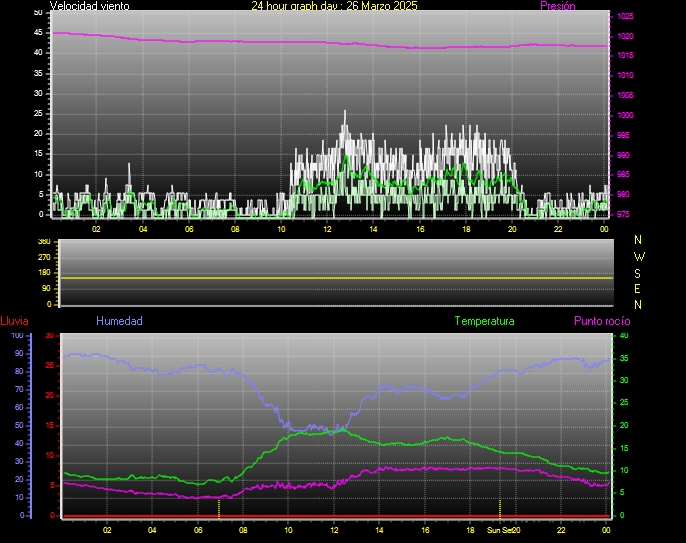Click the "995" value on the pressure axis
The height and width of the screenshot is (543, 686).
[x=623, y=135]
